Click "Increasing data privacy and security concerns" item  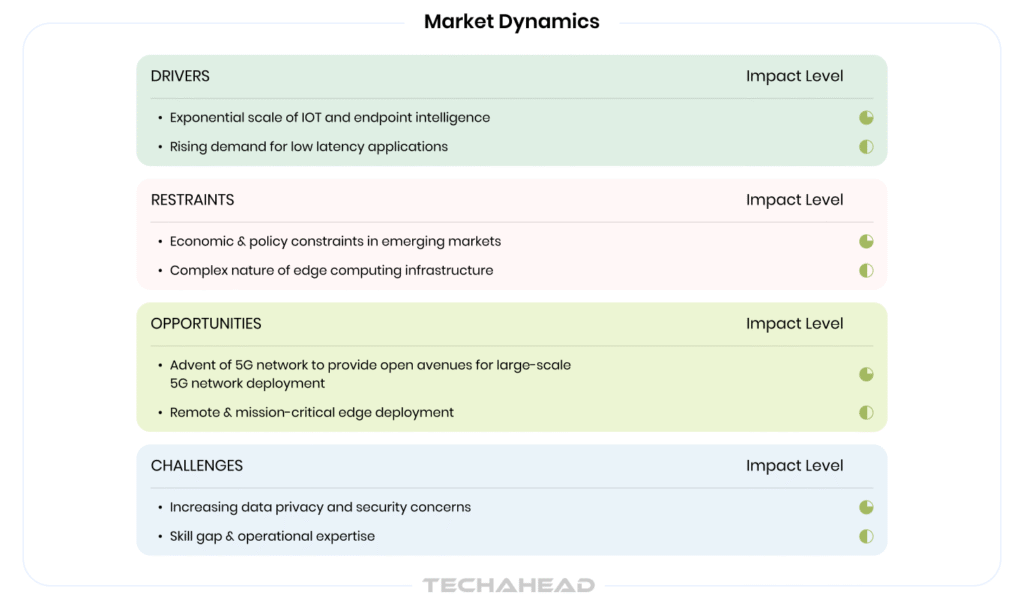tap(320, 508)
